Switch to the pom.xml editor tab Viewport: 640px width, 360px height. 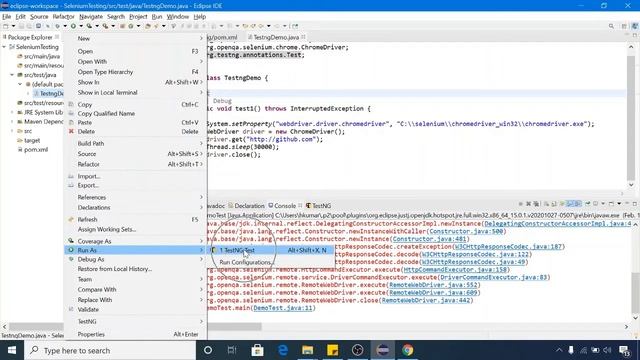point(222,37)
